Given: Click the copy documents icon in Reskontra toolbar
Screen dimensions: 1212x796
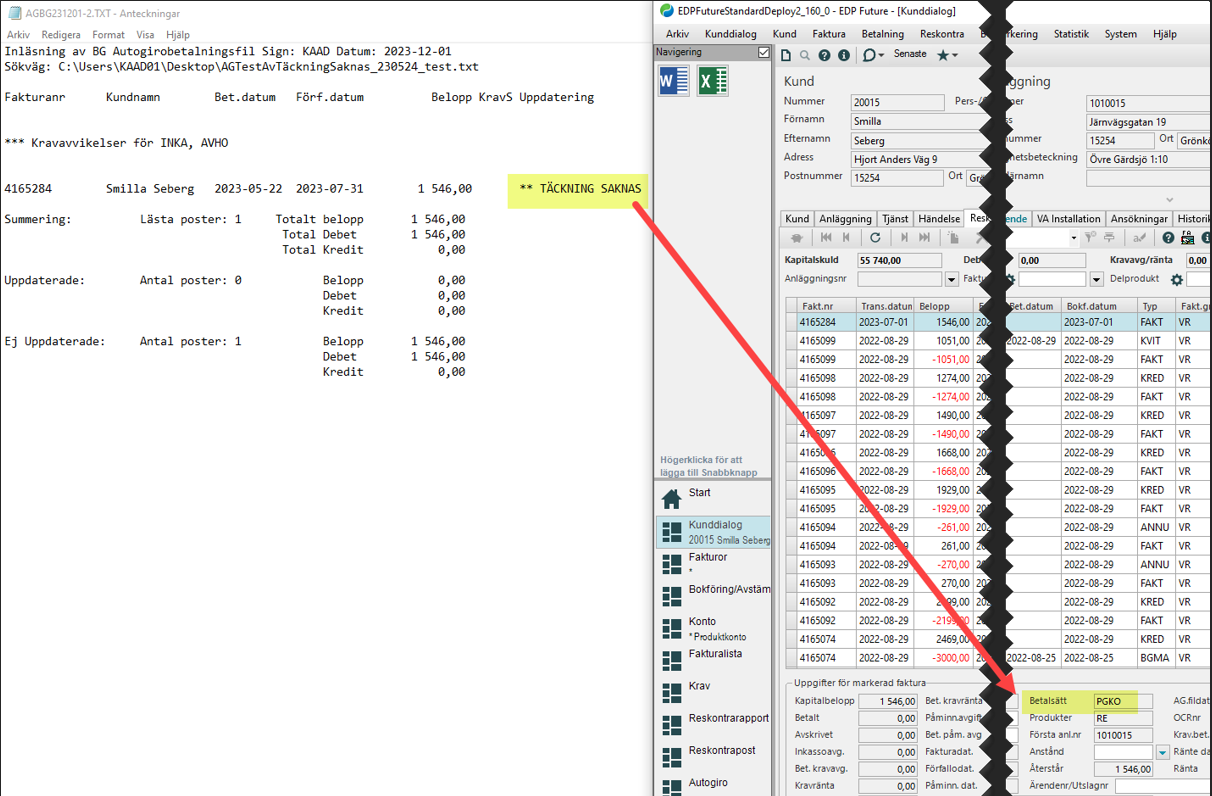Looking at the screenshot, I should point(953,238).
